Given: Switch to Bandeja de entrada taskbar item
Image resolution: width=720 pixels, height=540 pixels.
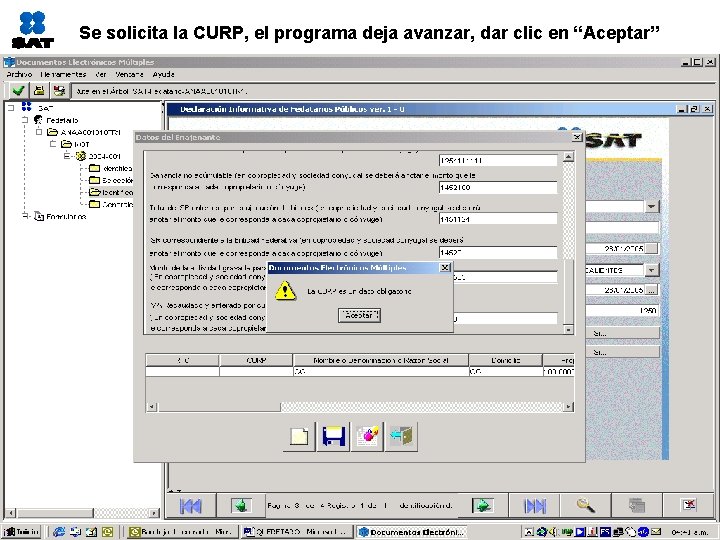Looking at the screenshot, I should [182, 532].
